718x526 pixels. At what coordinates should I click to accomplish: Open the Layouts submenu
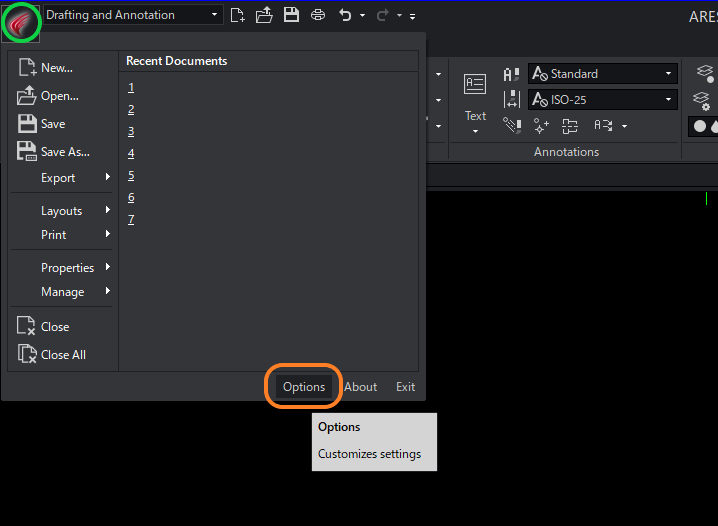62,211
